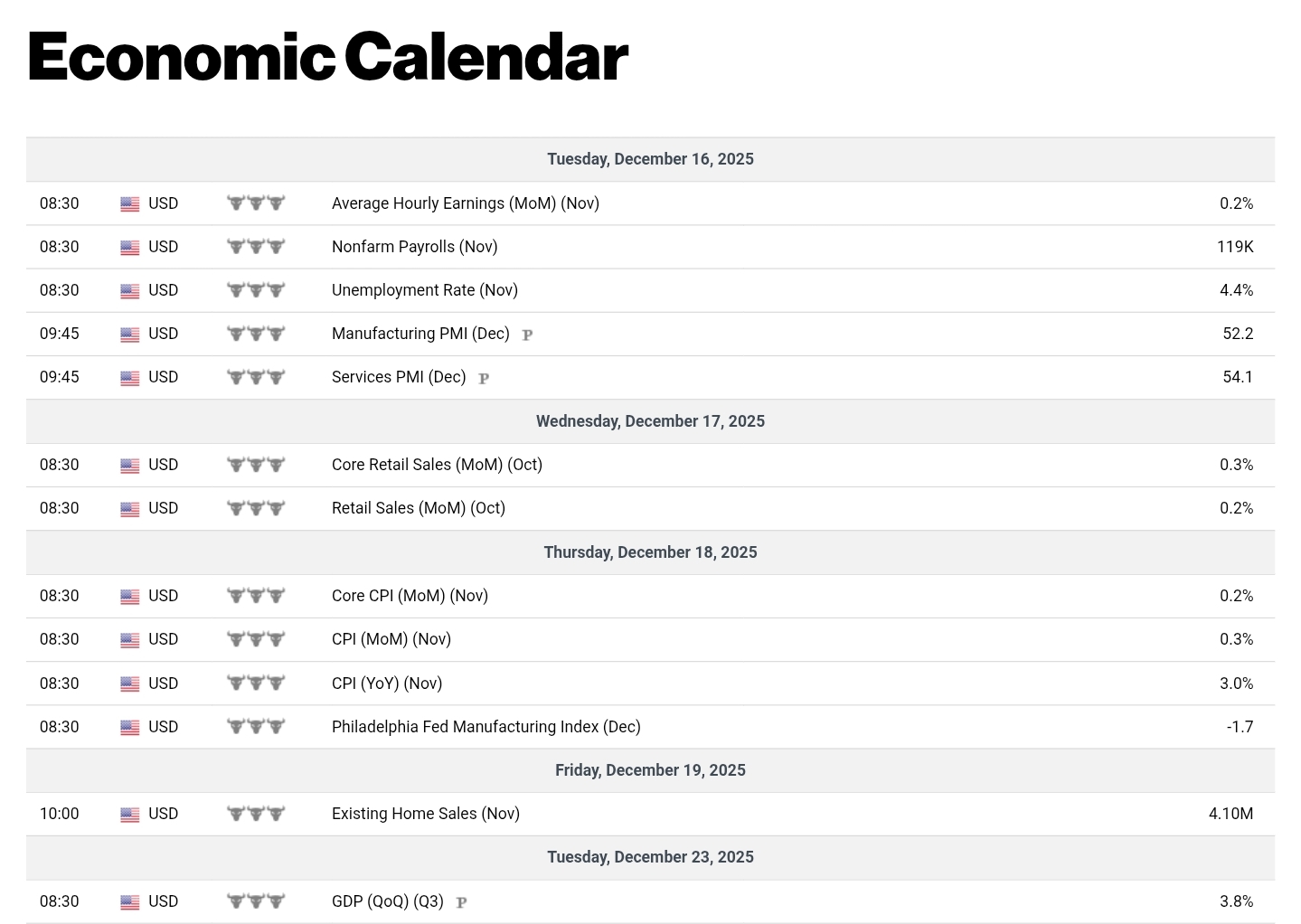Open Philadelphia Fed Manufacturing Index (Dec) event
Image resolution: width=1301 pixels, height=924 pixels.
pos(486,727)
